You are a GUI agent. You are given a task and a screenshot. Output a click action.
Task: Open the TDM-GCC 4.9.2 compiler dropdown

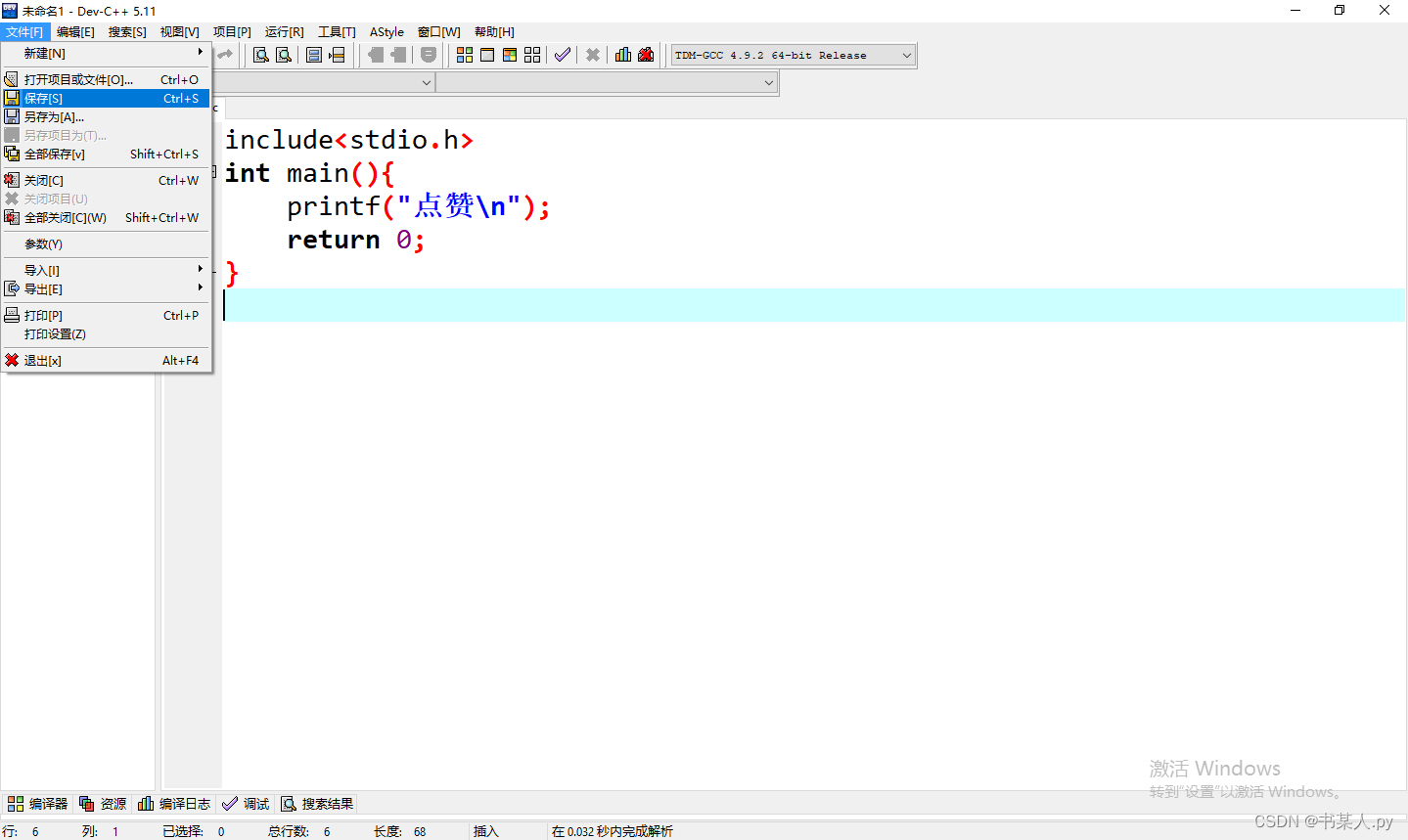click(906, 56)
